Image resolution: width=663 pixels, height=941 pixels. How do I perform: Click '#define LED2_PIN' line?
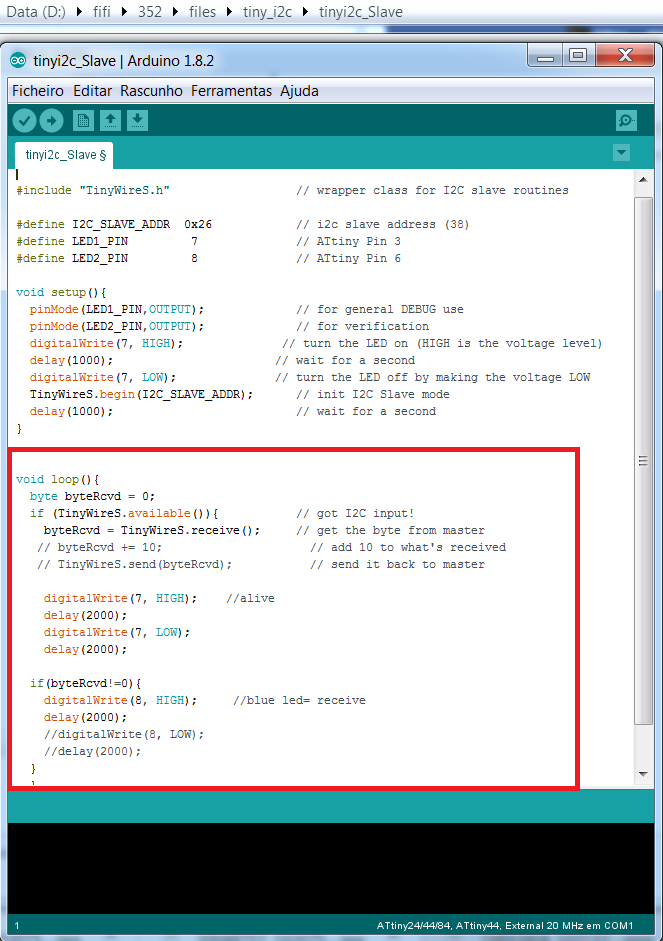107,258
